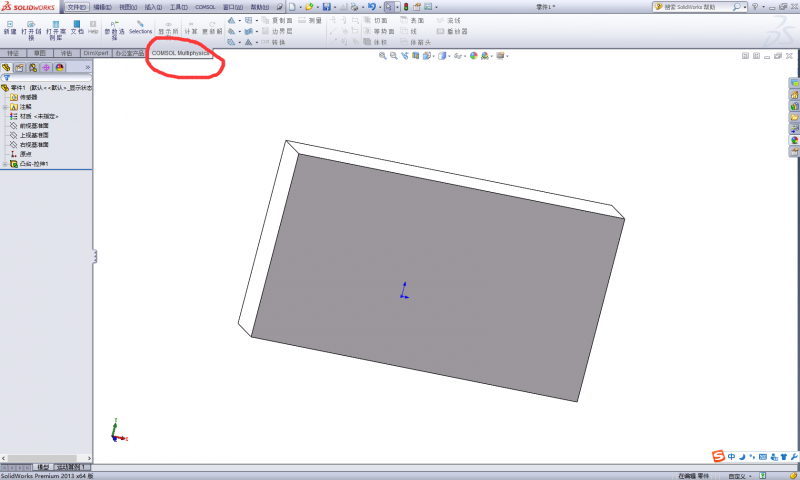The image size is (800, 480).
Task: Click the COMSOL Selections icon
Action: [x=140, y=28]
